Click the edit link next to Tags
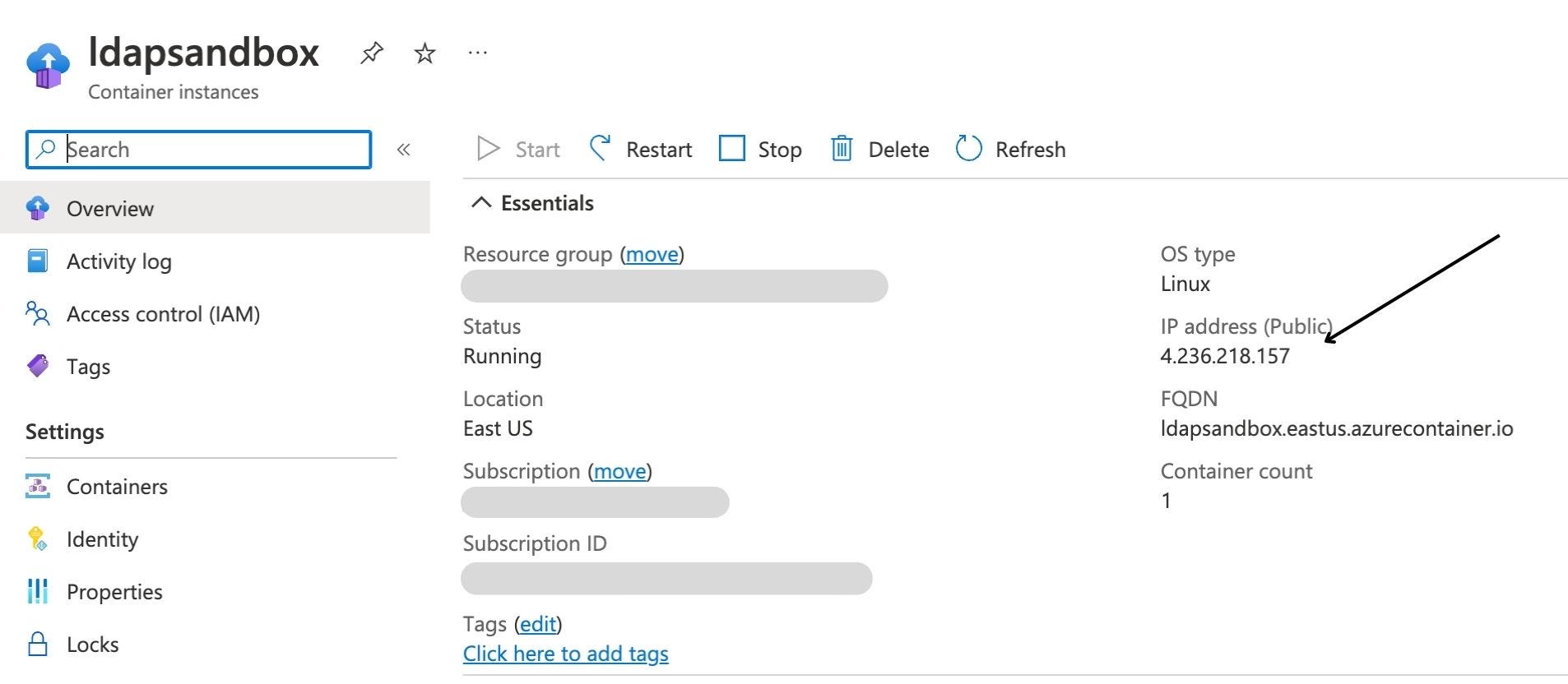The height and width of the screenshot is (684, 1568). [538, 624]
